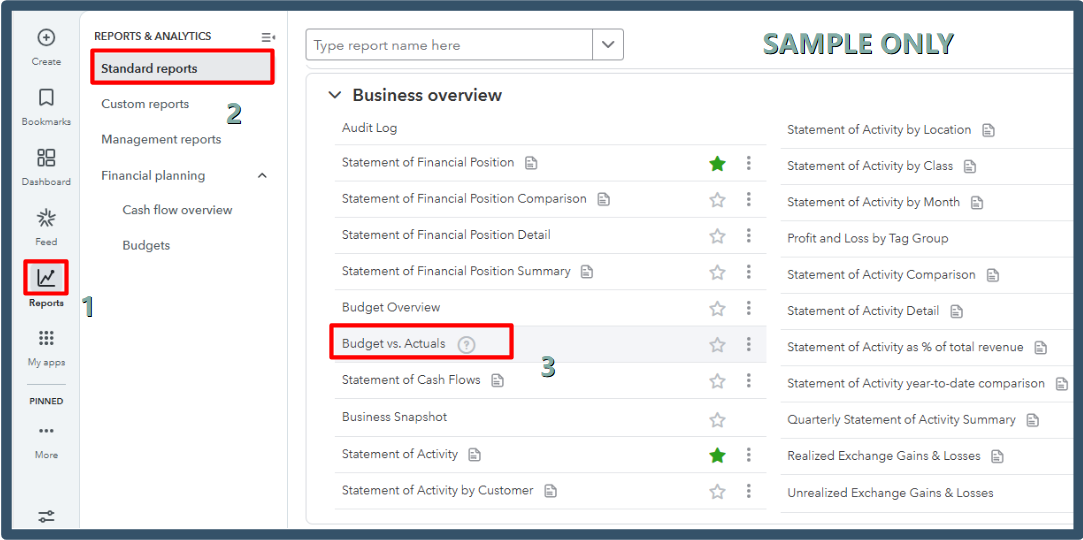Collapse the Reports & Analytics panel icon

pos(268,37)
